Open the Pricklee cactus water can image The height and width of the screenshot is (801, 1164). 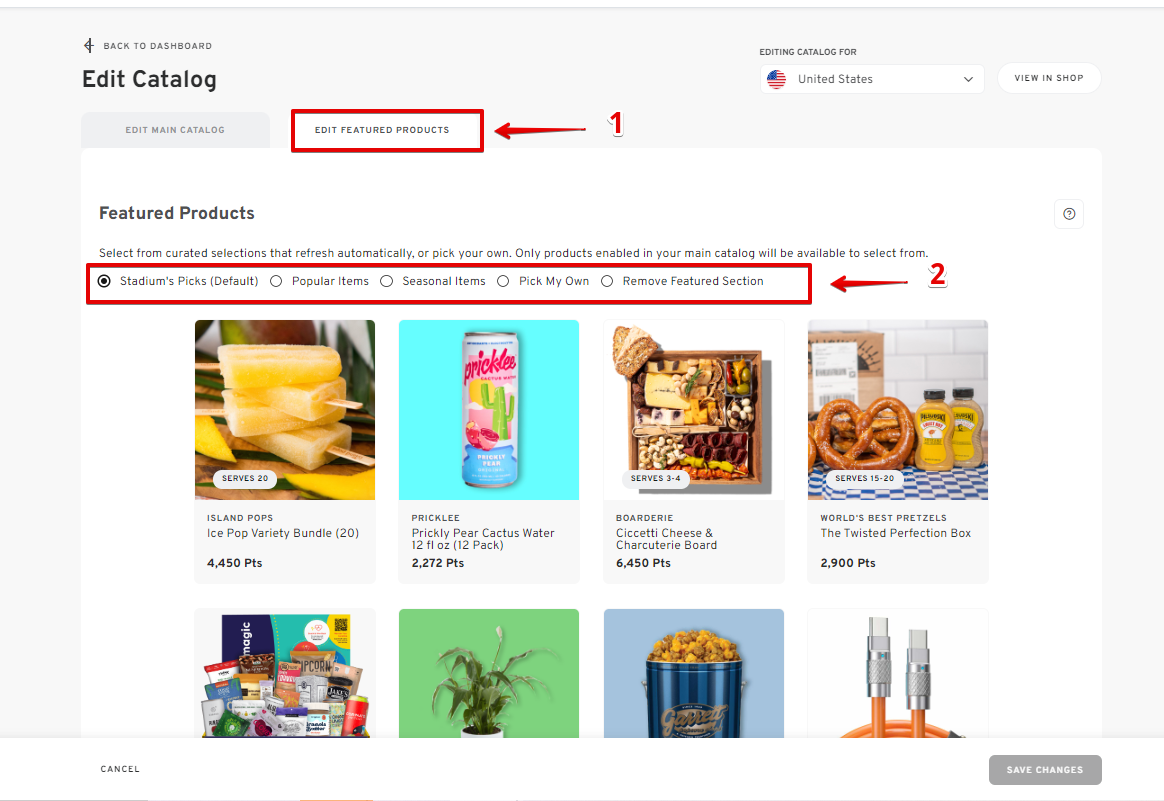pos(489,410)
